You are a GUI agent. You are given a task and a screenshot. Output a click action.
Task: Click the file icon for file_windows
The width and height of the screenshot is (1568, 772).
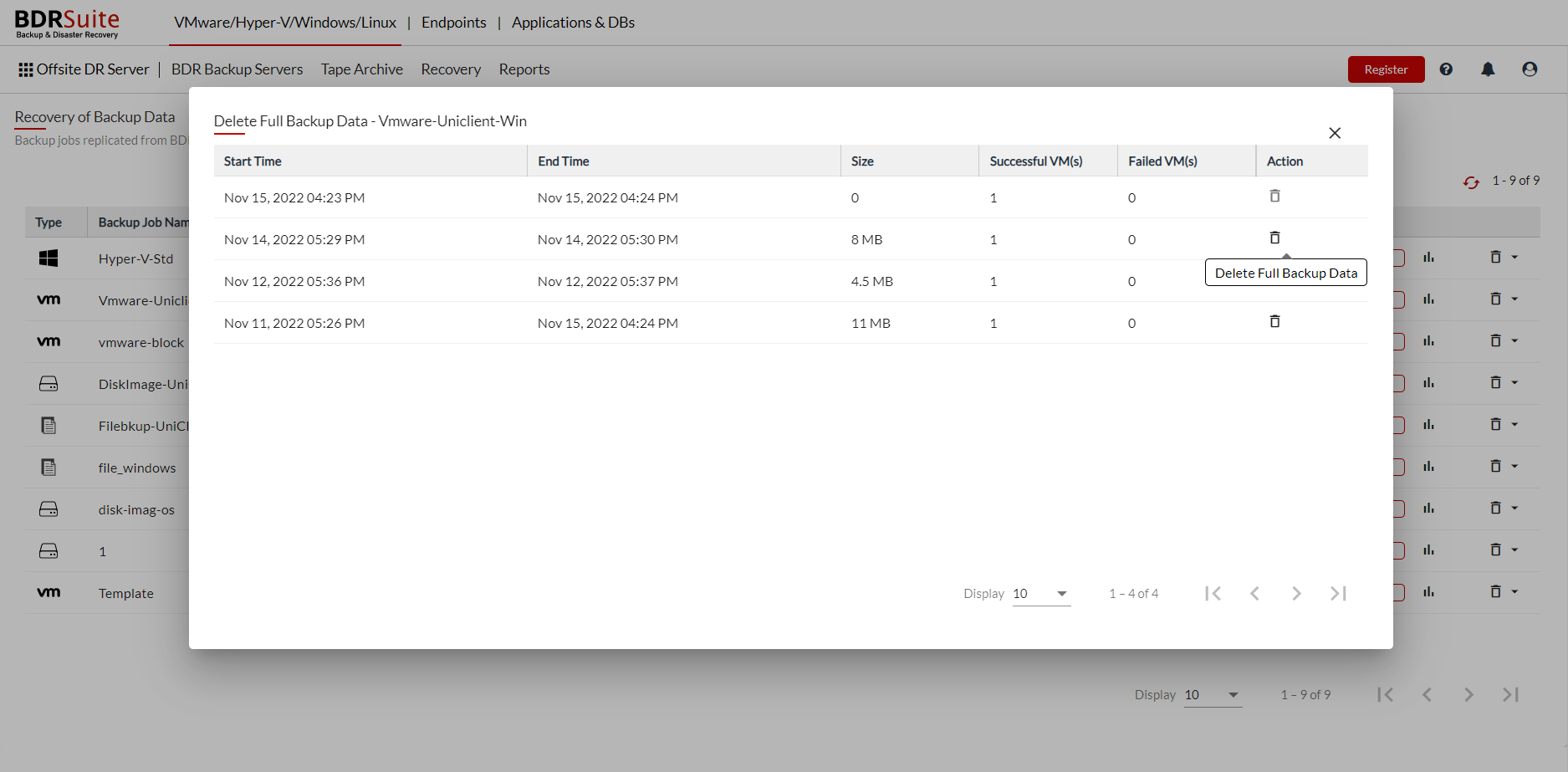click(x=49, y=468)
